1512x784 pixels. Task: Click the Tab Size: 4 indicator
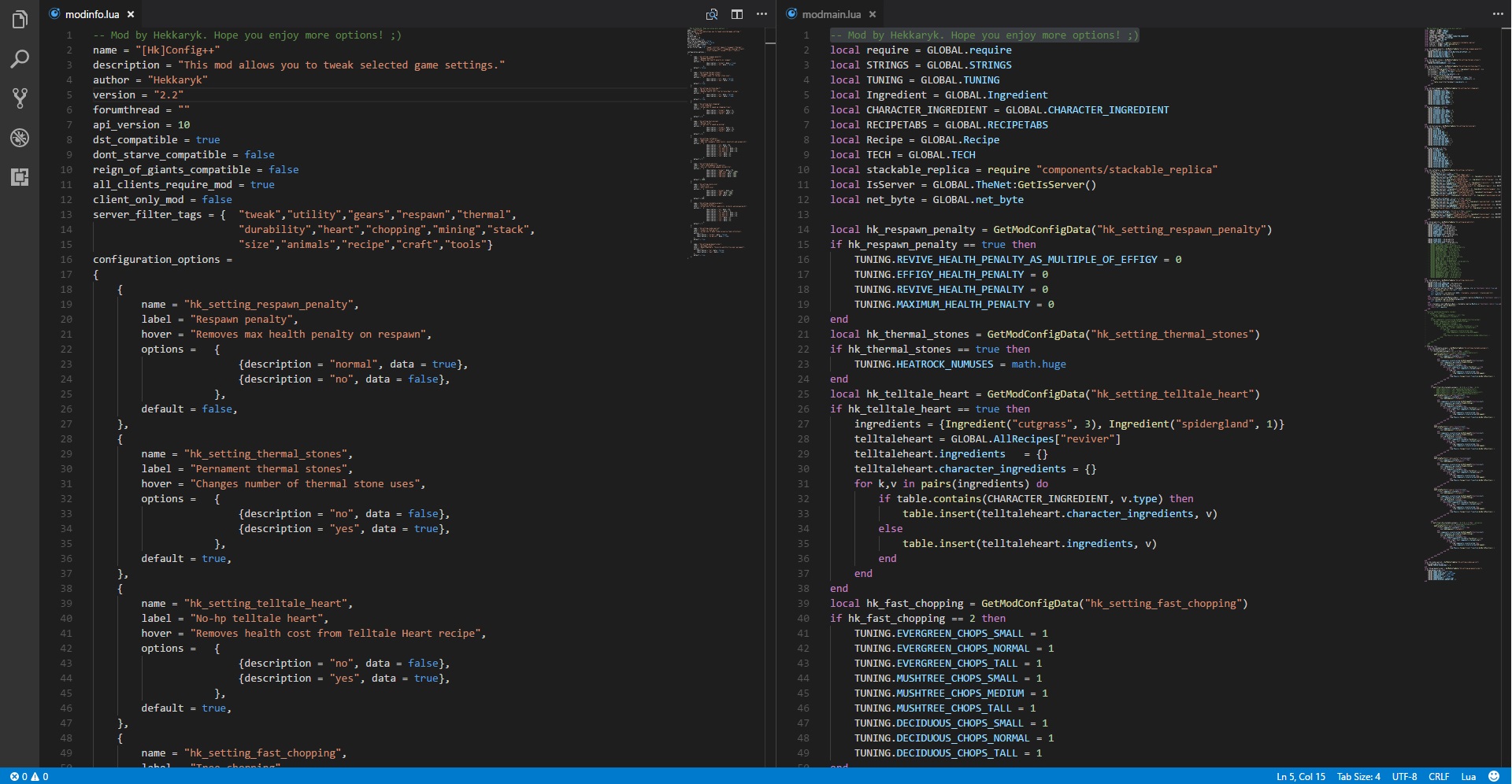point(1358,776)
